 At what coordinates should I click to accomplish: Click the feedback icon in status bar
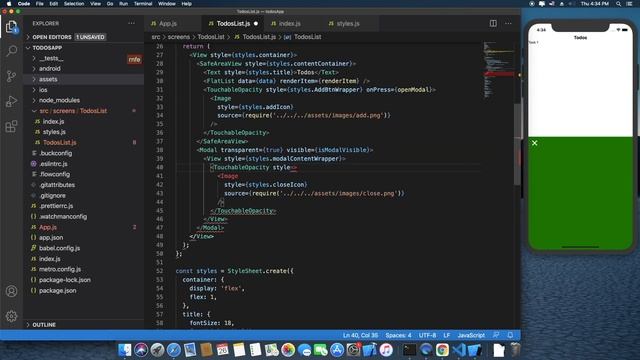tap(496, 335)
